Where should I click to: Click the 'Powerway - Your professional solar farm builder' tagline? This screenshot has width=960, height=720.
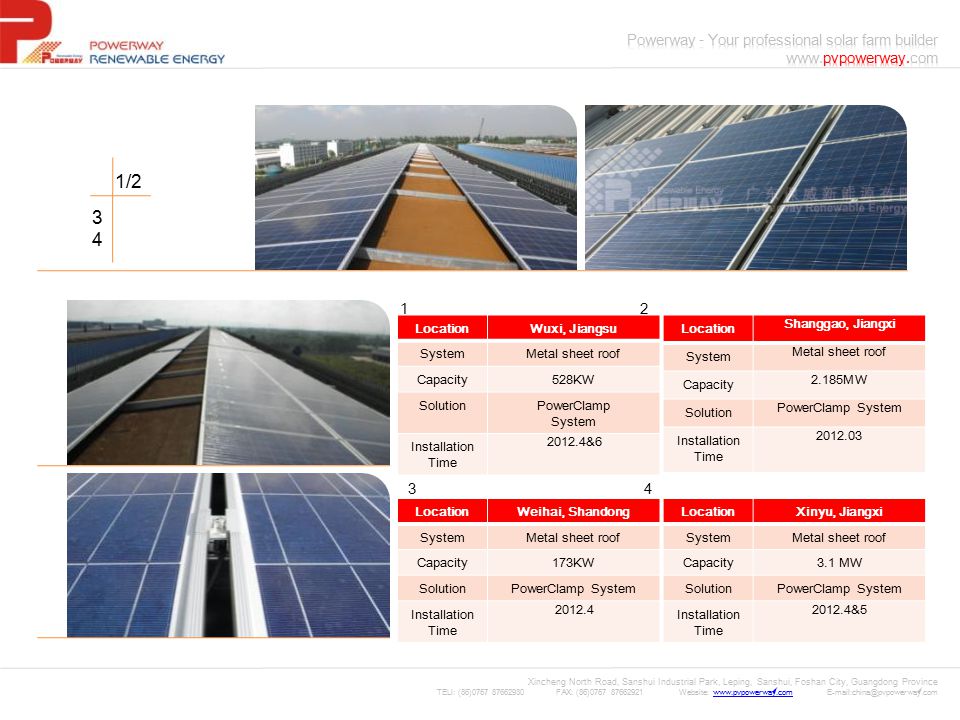tap(782, 40)
